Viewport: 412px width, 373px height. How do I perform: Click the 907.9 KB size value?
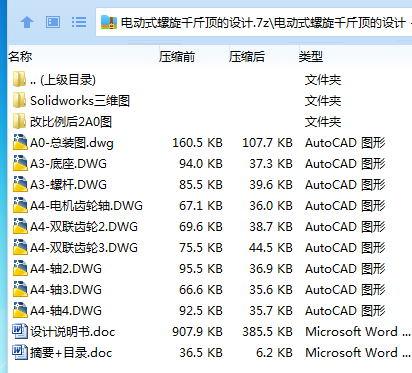(197, 332)
